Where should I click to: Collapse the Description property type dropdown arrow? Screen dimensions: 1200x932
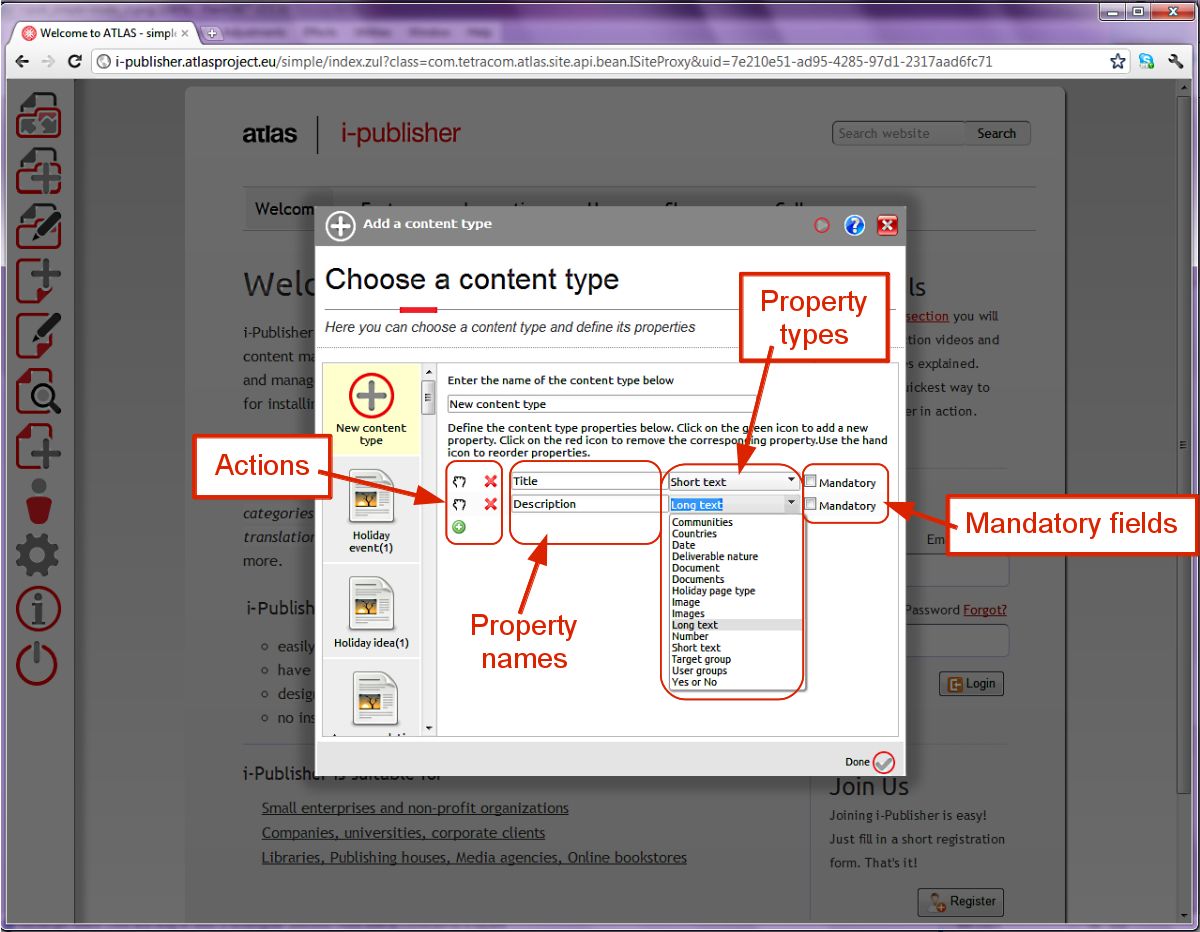792,504
